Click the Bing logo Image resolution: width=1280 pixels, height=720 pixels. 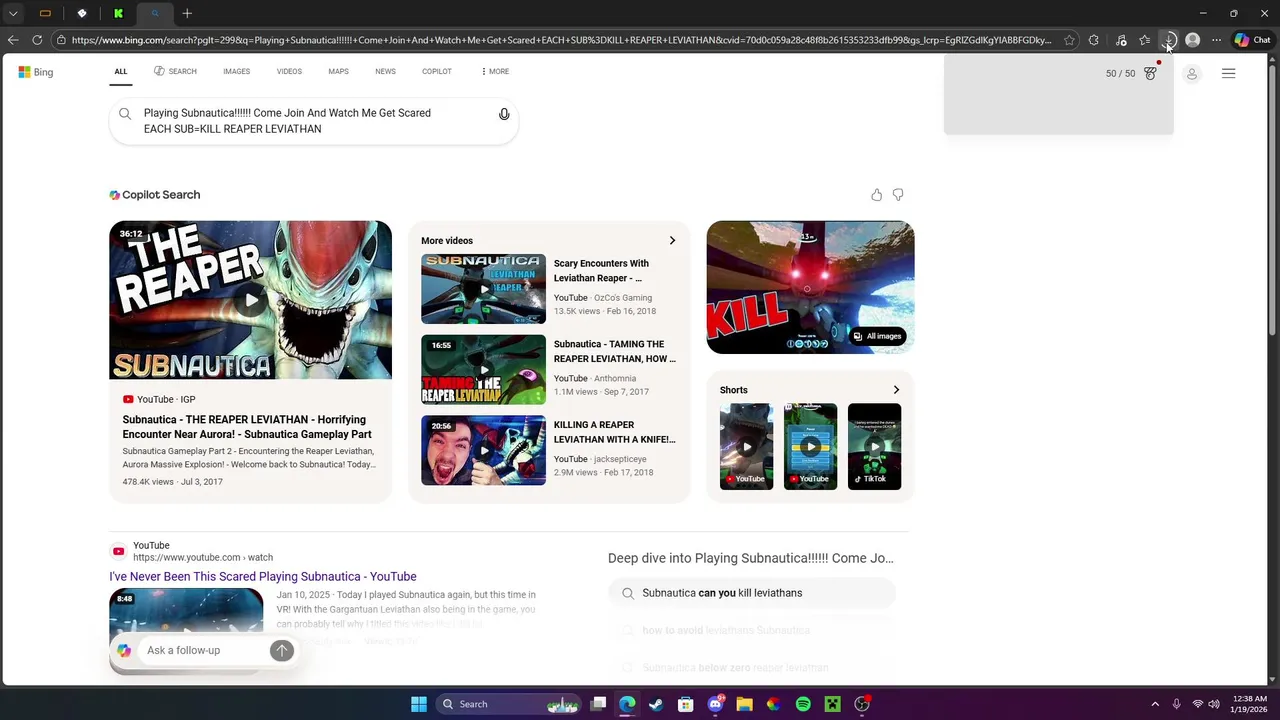(x=36, y=72)
